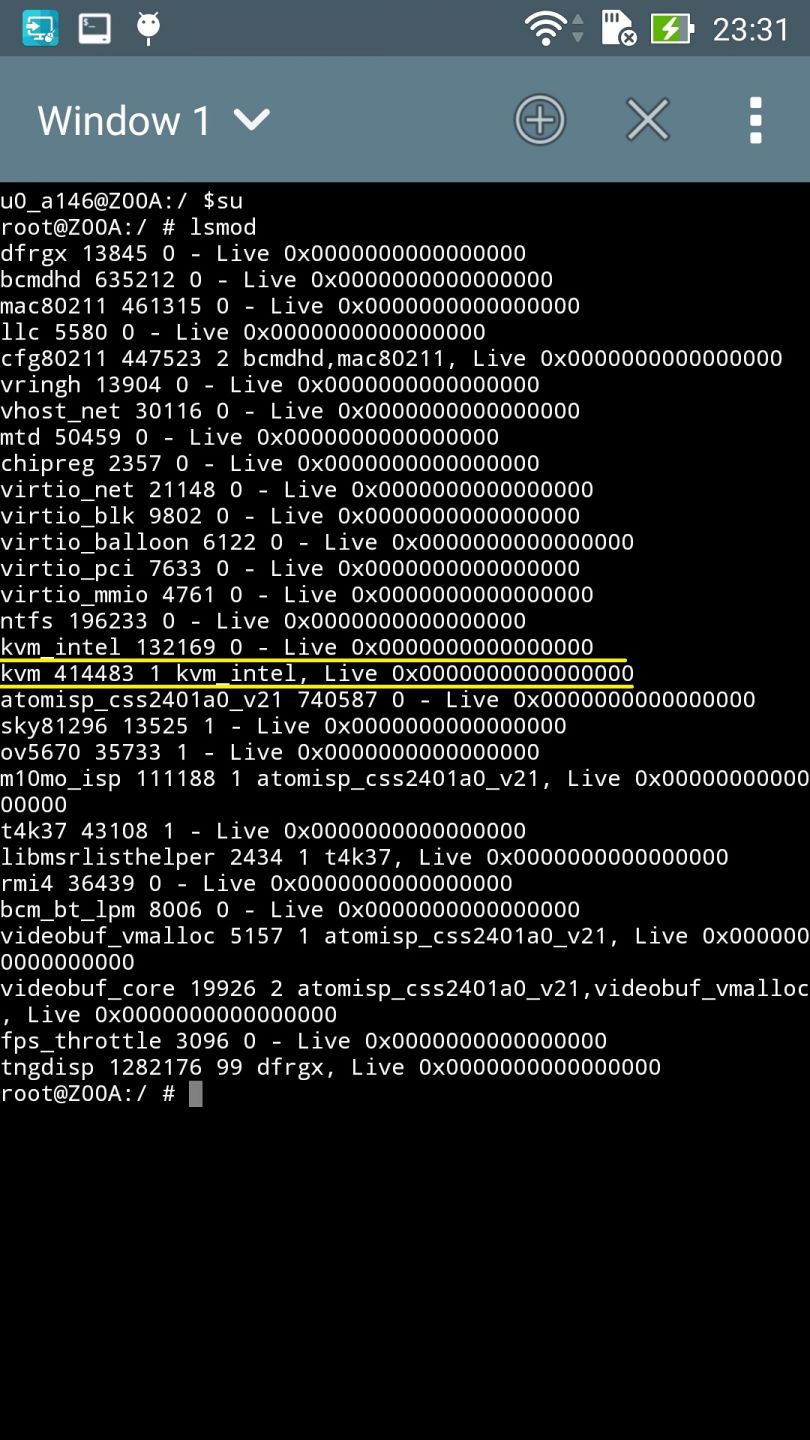The height and width of the screenshot is (1440, 810).
Task: Tap the fps_throttle 3096 module line
Action: pyautogui.click(x=303, y=1041)
